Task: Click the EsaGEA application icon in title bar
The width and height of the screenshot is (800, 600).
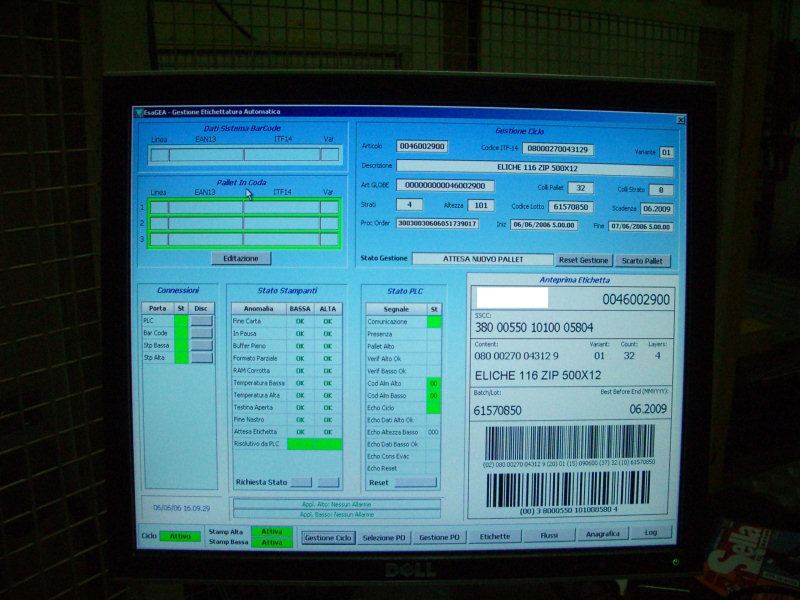Action: click(x=139, y=112)
